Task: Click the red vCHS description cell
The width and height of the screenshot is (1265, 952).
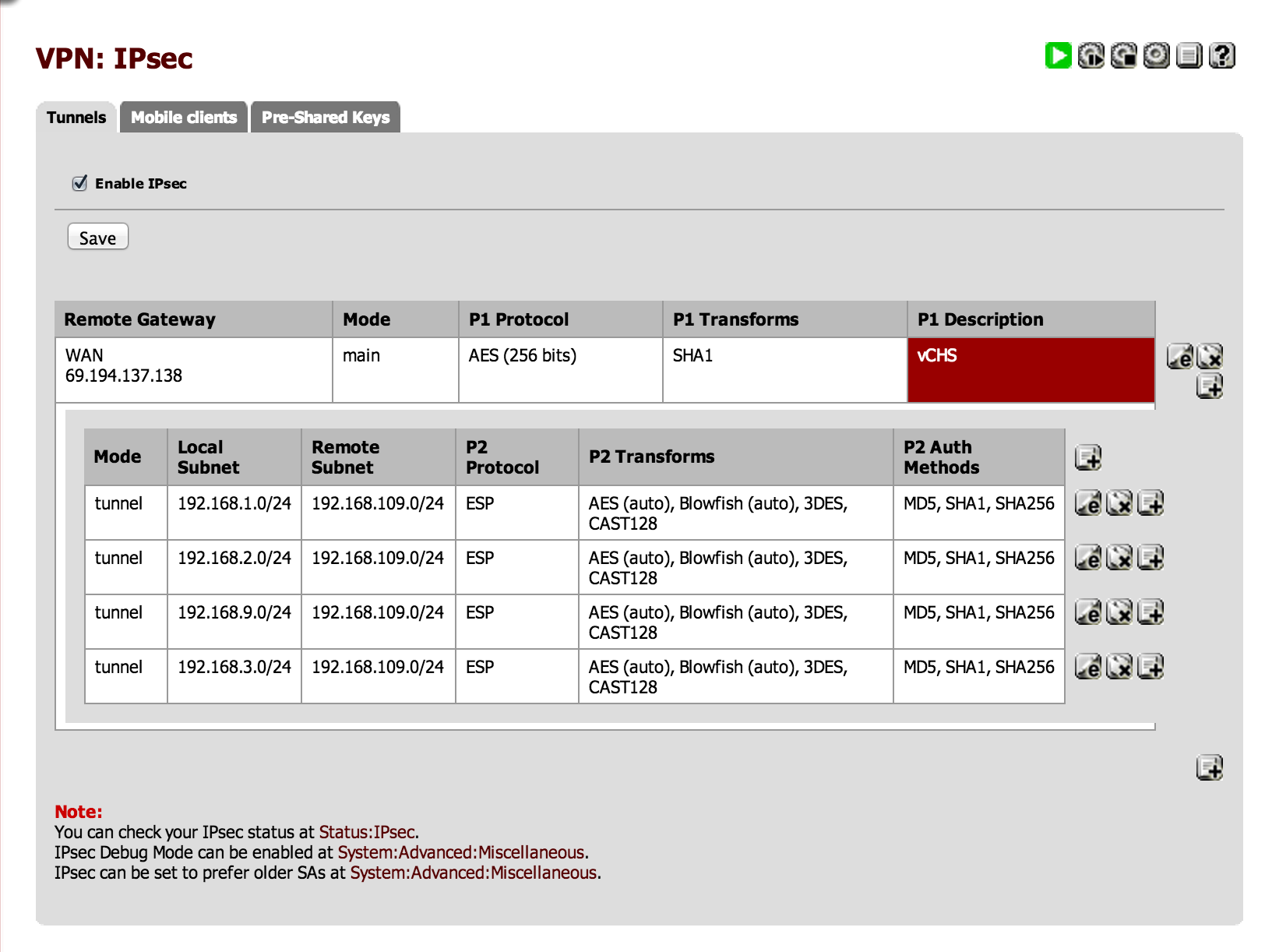Action: click(1030, 370)
